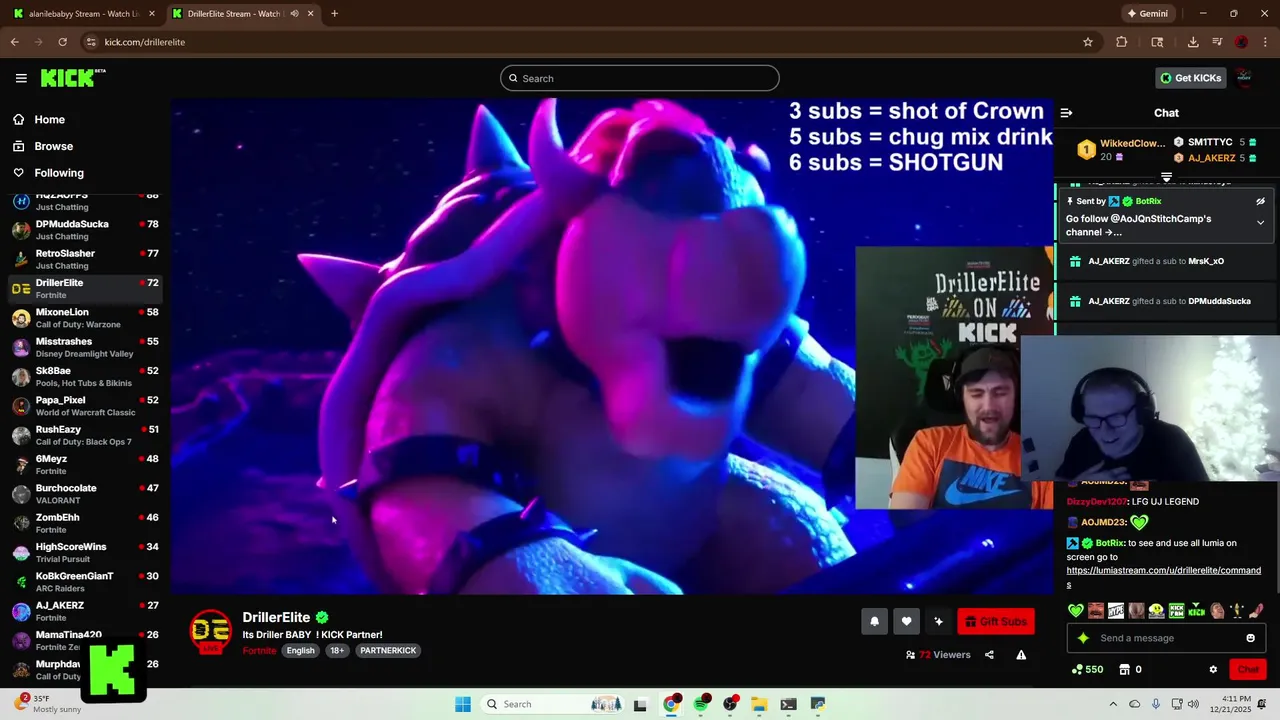
Task: Select the HYPE quick emote
Action: 1115,610
